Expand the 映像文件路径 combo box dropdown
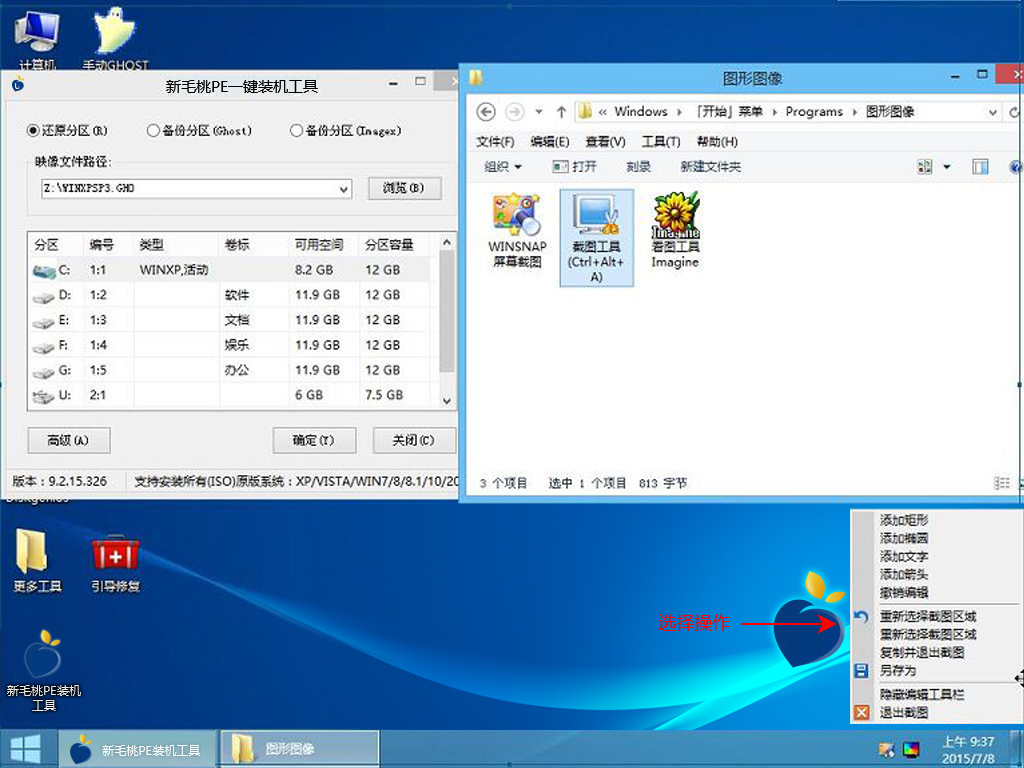1024x768 pixels. [x=344, y=189]
